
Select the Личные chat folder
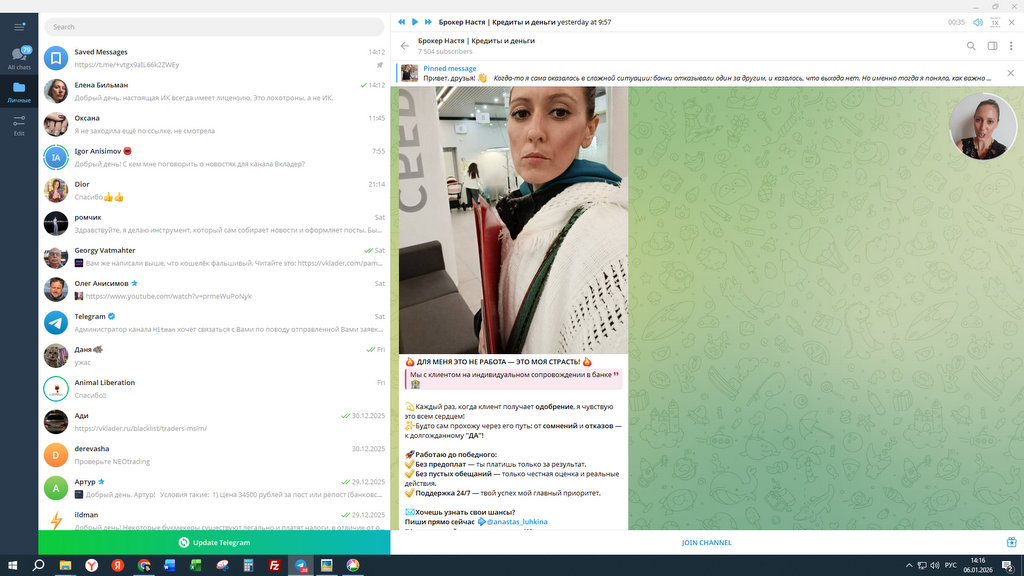tap(19, 92)
